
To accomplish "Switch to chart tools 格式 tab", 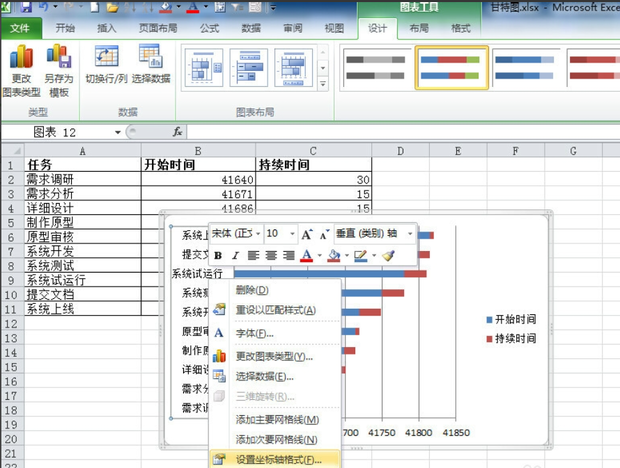I will (x=461, y=28).
